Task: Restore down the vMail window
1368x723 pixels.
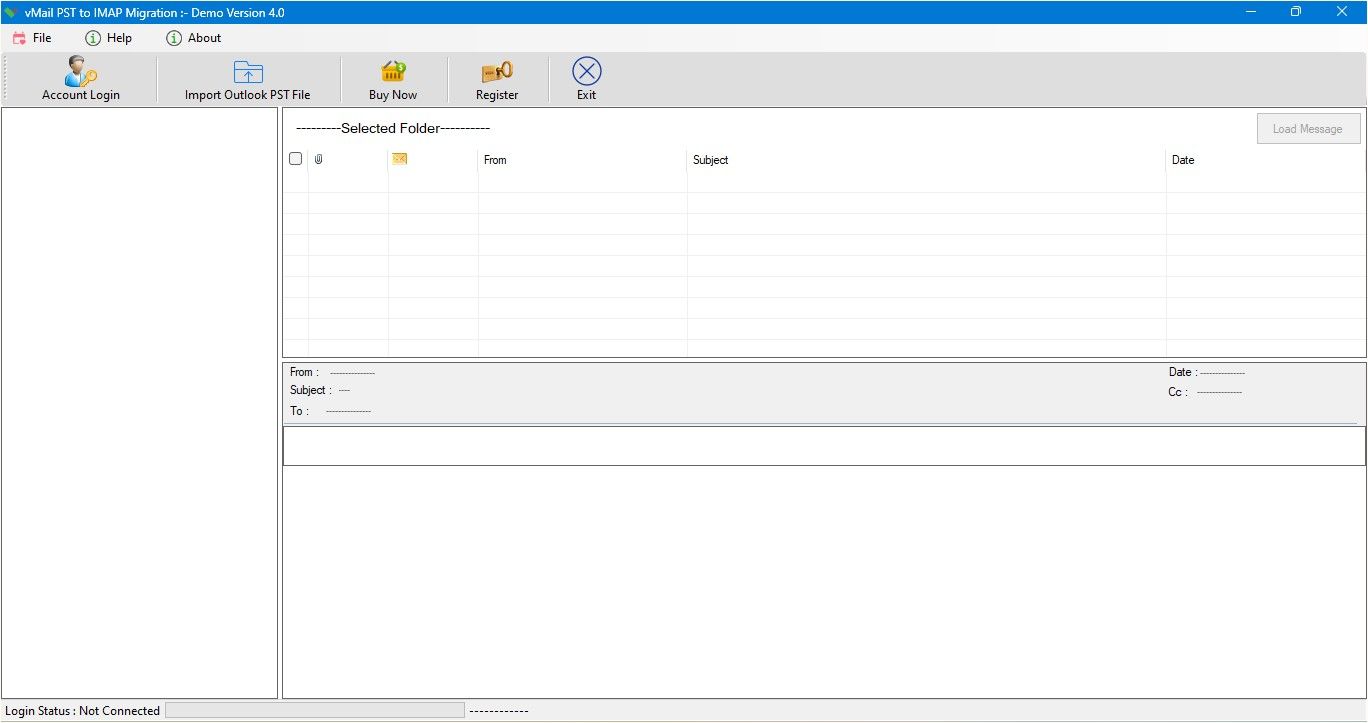Action: (x=1296, y=12)
